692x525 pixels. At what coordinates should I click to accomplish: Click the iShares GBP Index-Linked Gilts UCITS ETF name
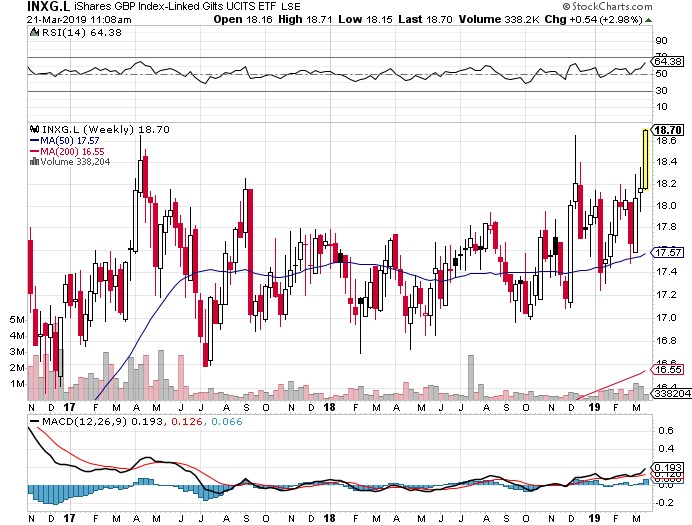tap(176, 7)
